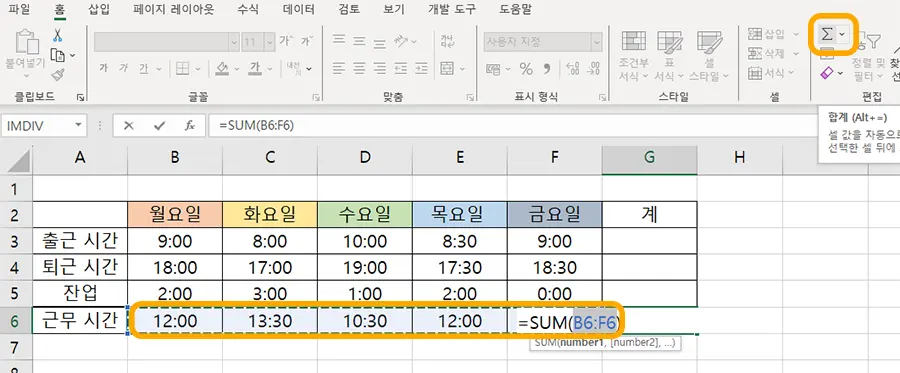Click the Insert cells (삽입) button
This screenshot has width=900, height=373.
[x=773, y=34]
